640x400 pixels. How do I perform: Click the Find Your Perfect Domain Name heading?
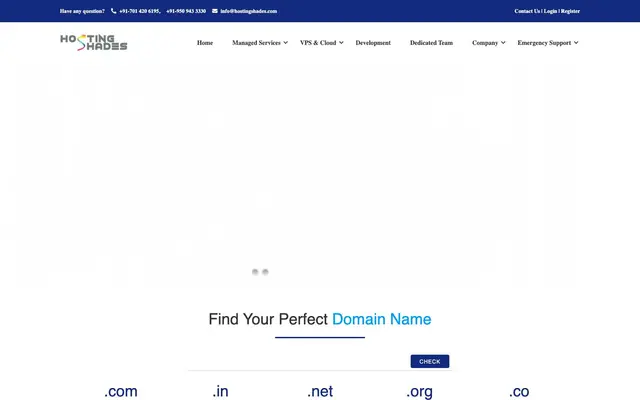(x=320, y=319)
